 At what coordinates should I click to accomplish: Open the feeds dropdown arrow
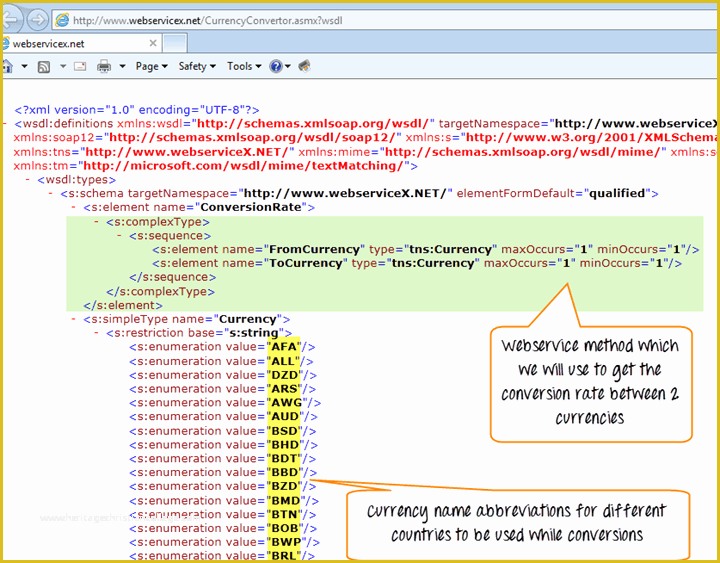click(x=63, y=67)
